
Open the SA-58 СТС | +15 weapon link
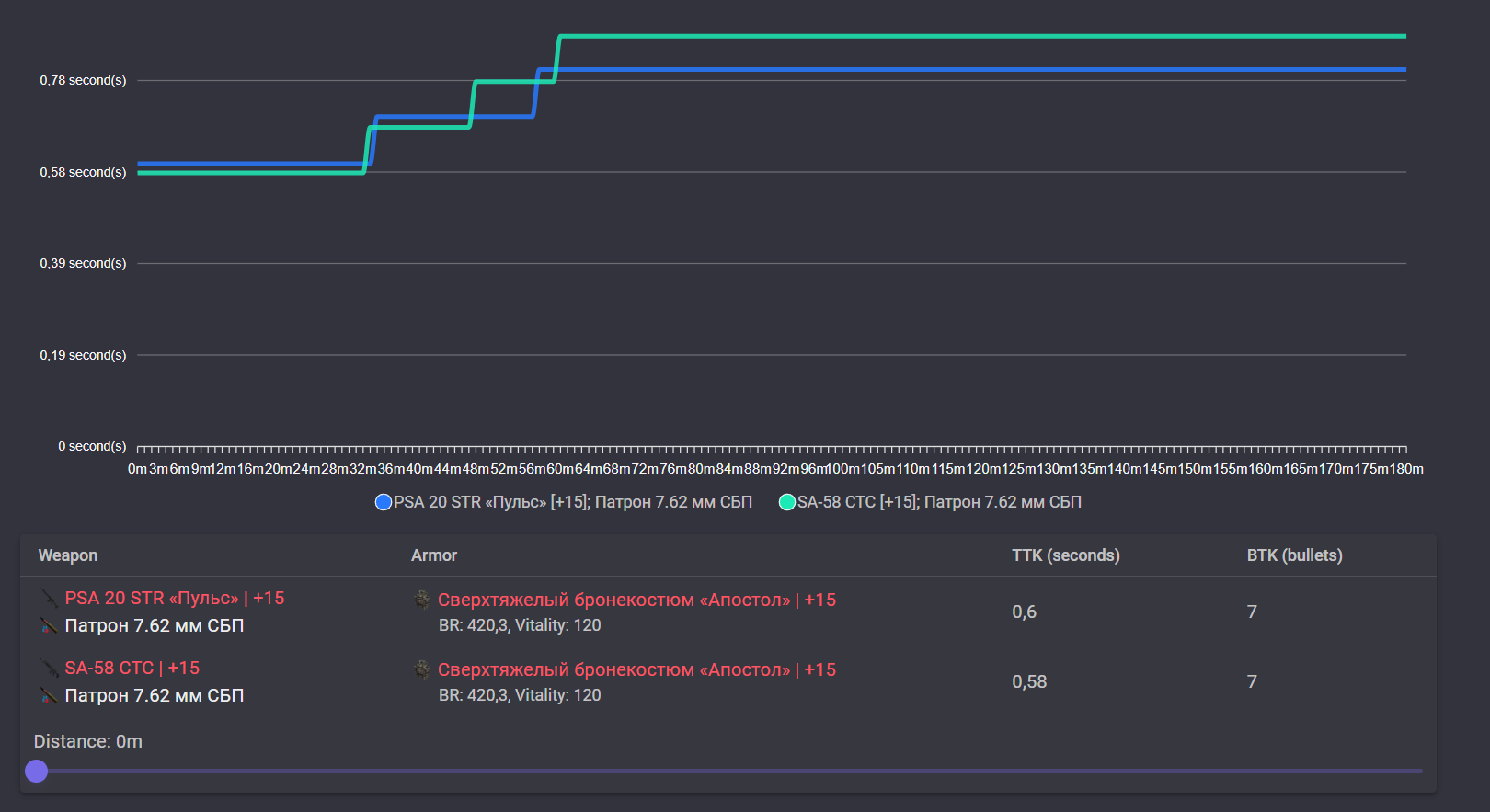tap(132, 669)
